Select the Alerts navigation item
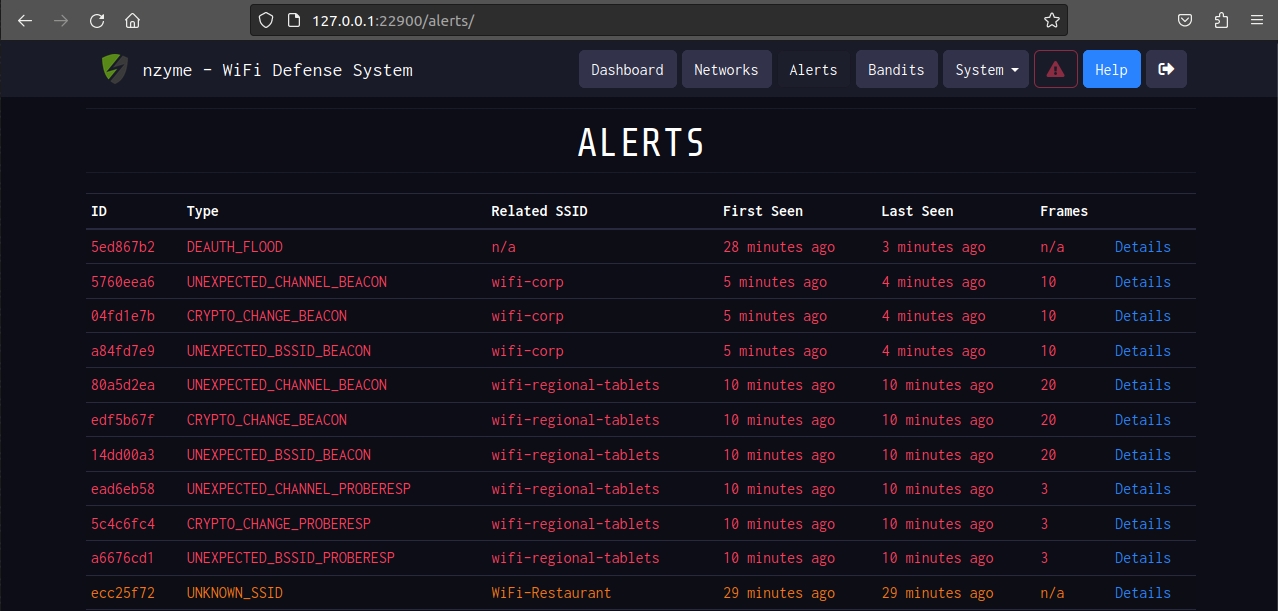 coord(813,70)
